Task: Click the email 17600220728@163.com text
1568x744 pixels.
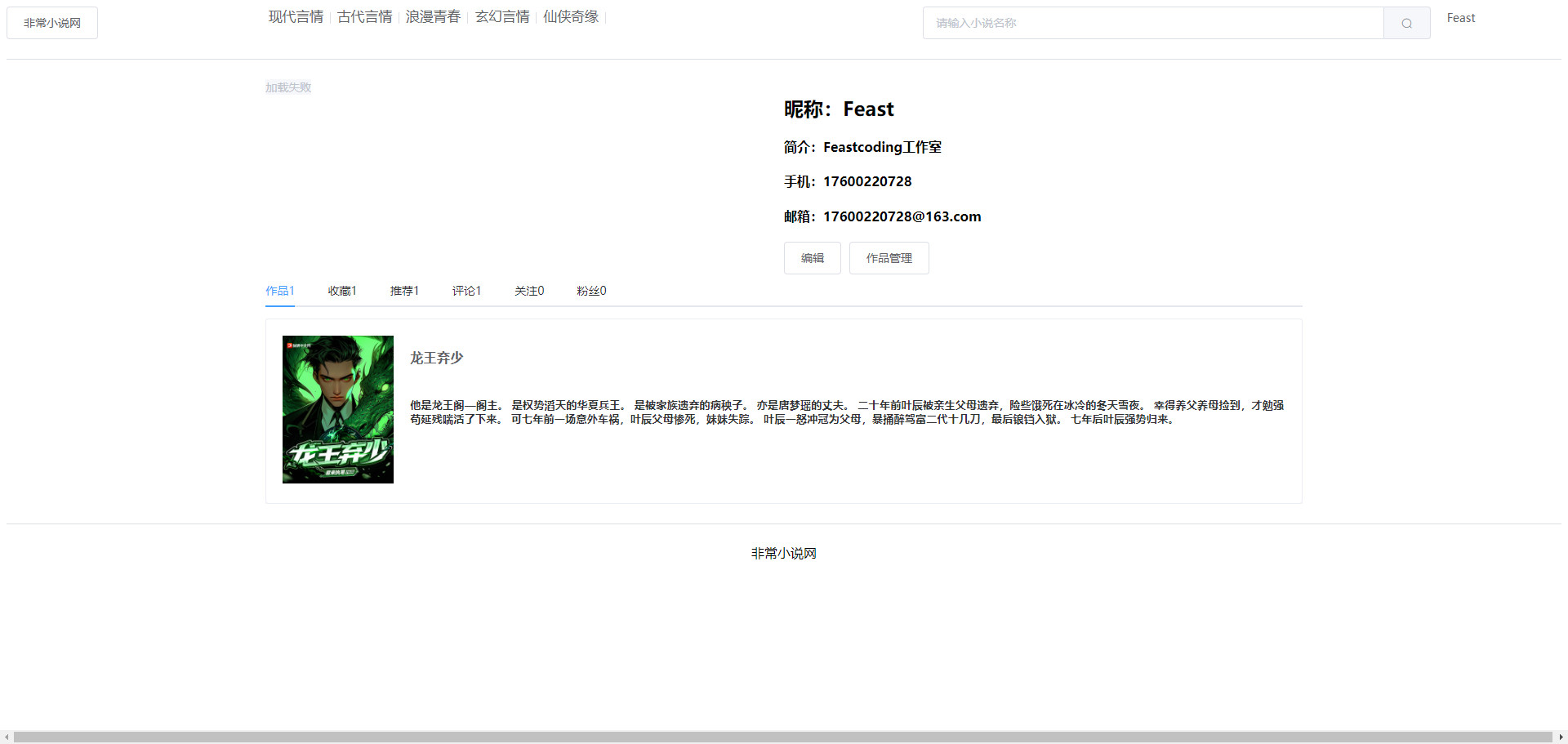Action: 902,216
